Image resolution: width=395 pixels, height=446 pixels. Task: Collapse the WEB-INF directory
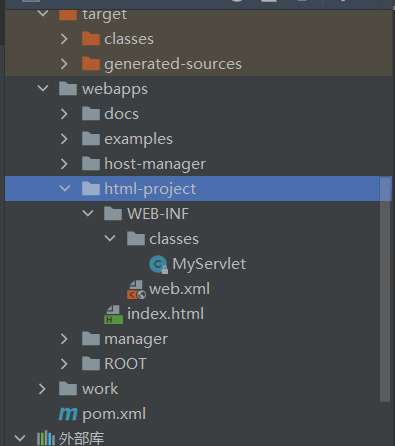click(x=88, y=213)
